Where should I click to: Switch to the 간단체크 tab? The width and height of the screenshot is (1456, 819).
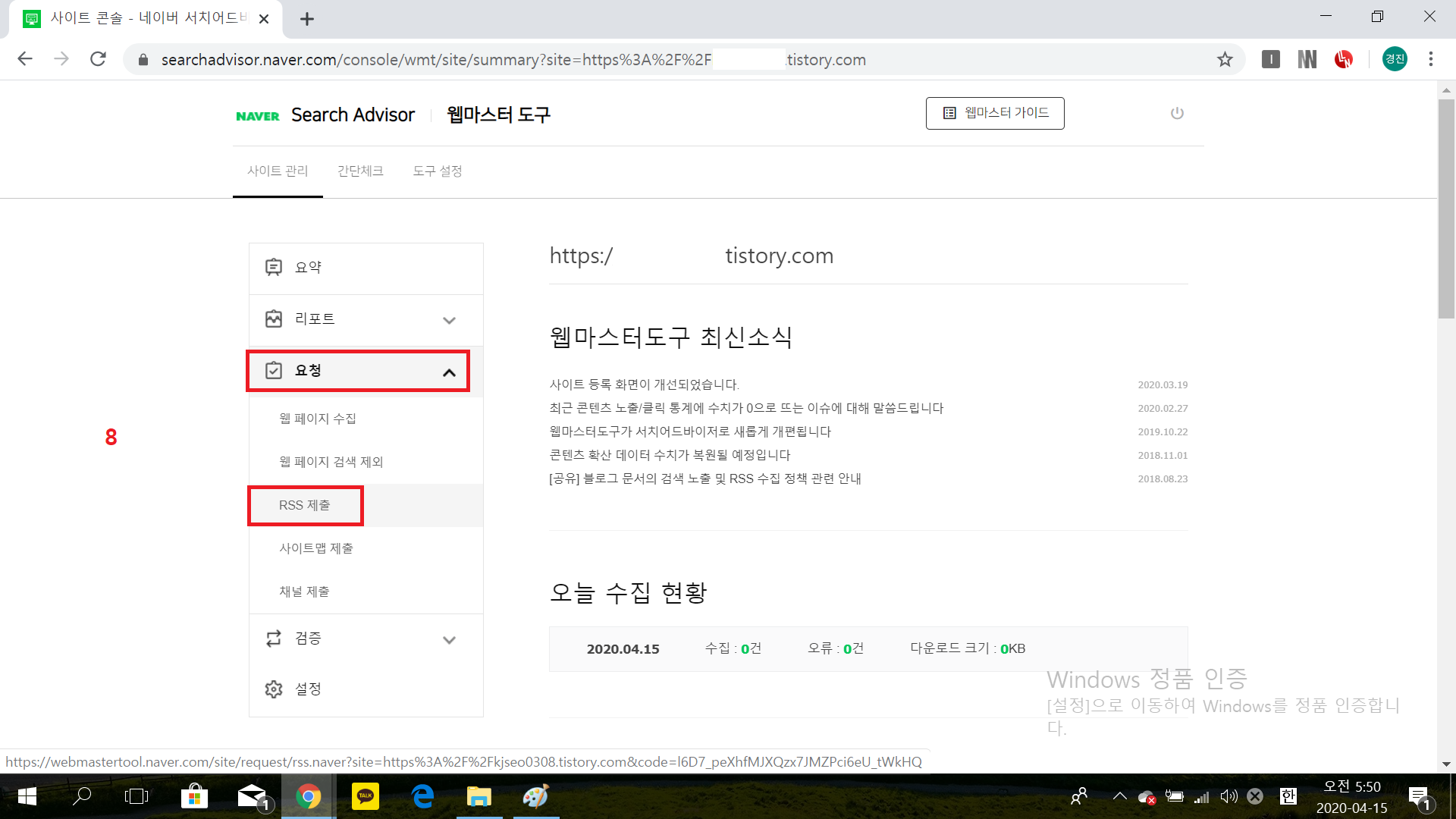coord(360,171)
